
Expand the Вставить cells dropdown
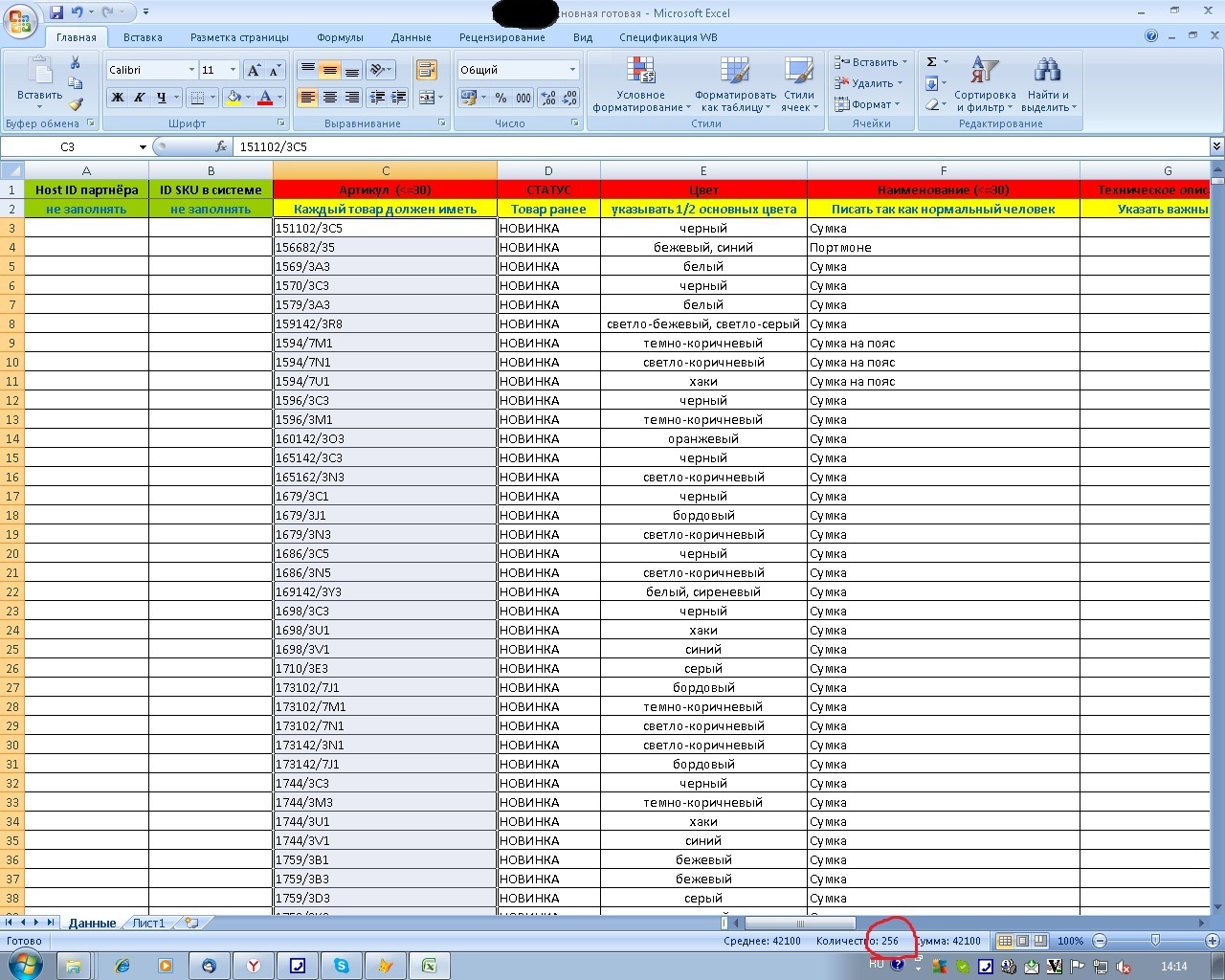click(x=904, y=62)
